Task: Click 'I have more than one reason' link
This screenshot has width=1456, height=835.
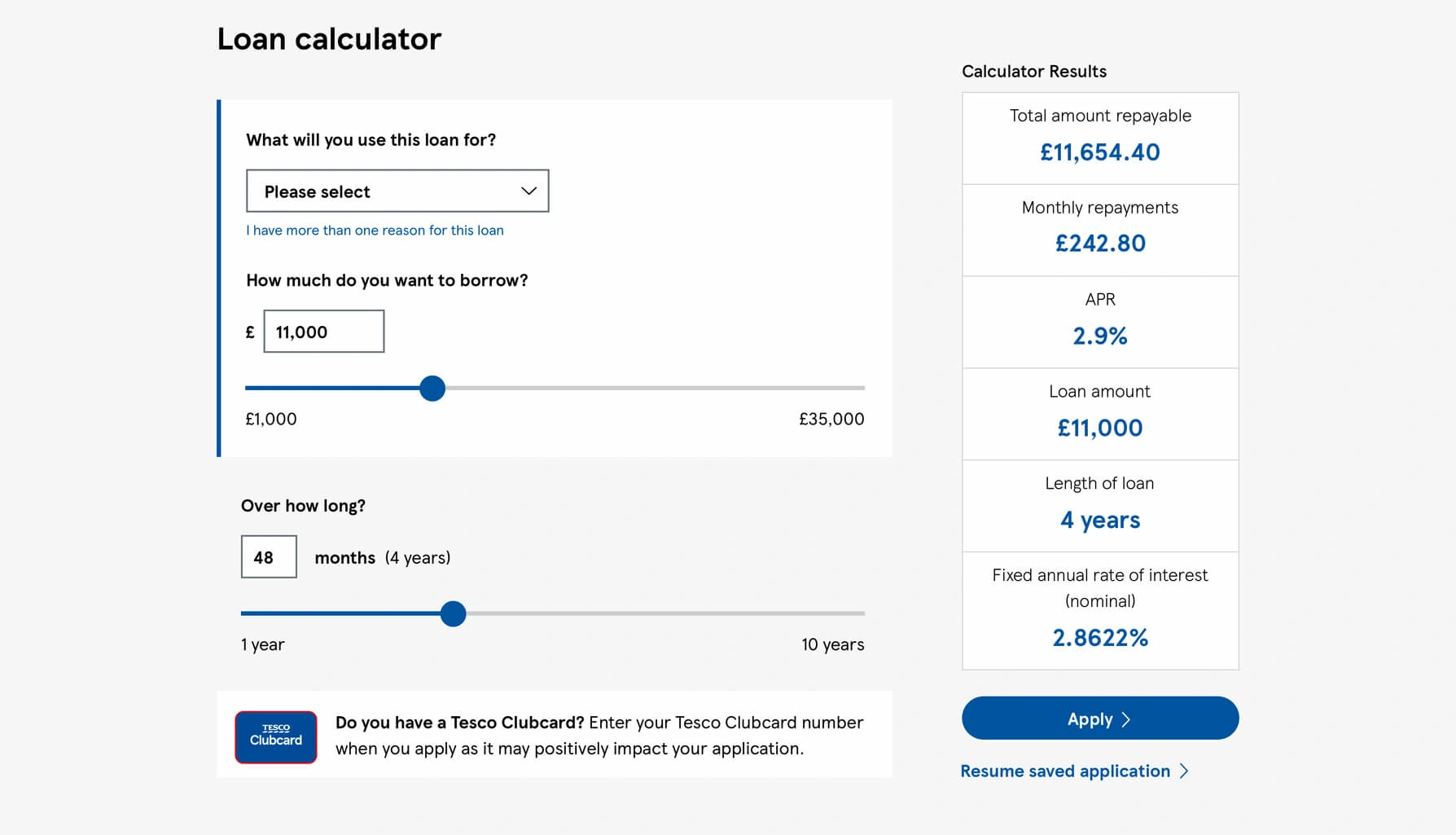Action: pos(375,231)
